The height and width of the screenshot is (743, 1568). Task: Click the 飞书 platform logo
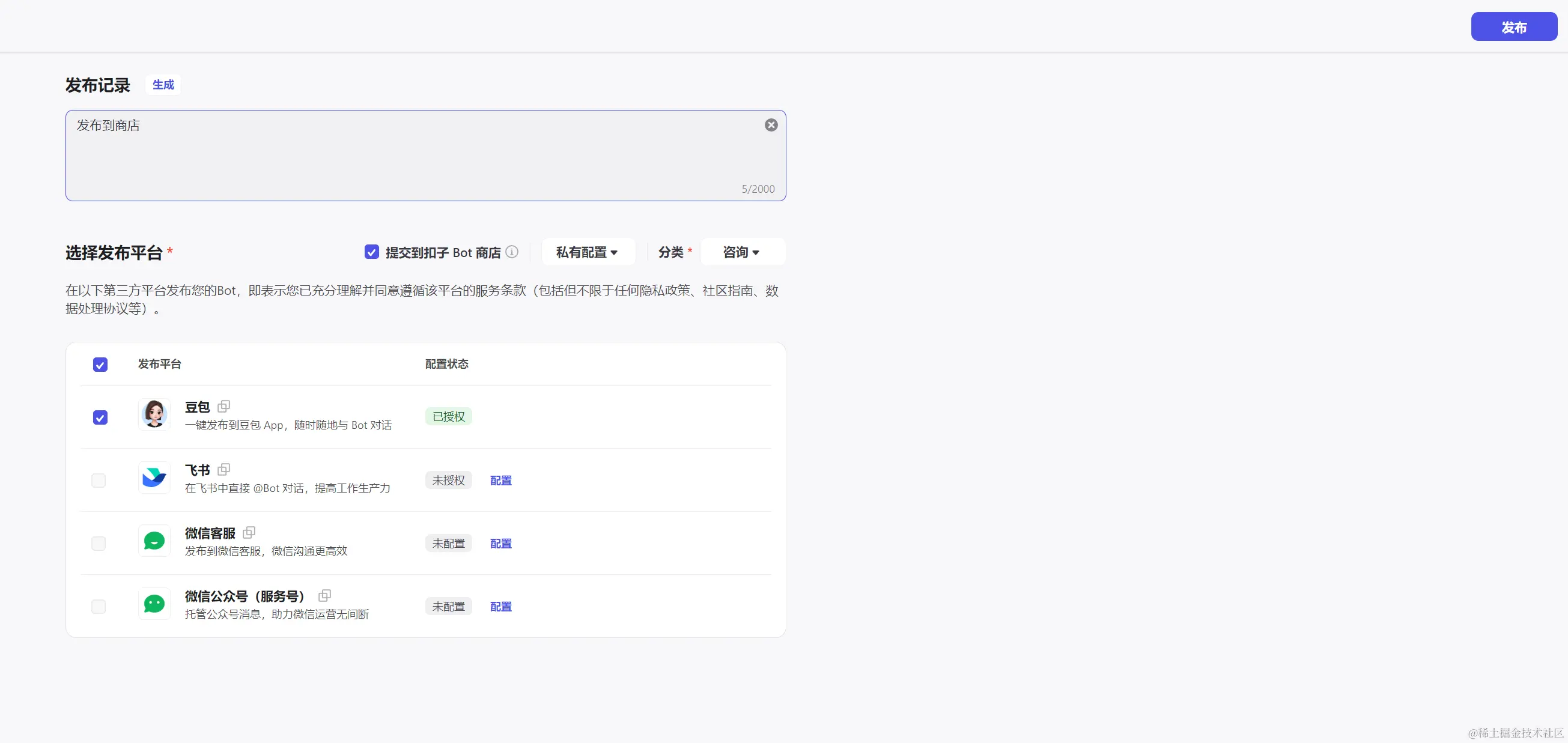(154, 478)
